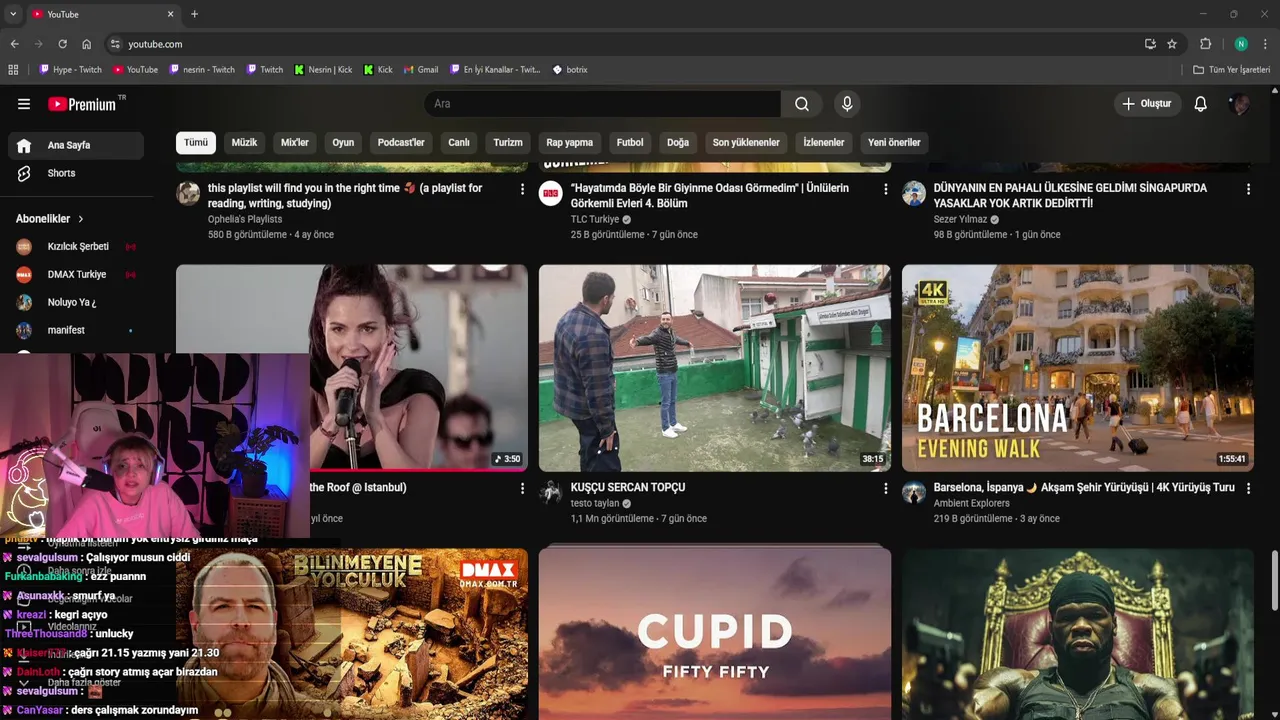This screenshot has height=720, width=1280.
Task: Open the browser extensions puzzle icon
Action: 1205,44
